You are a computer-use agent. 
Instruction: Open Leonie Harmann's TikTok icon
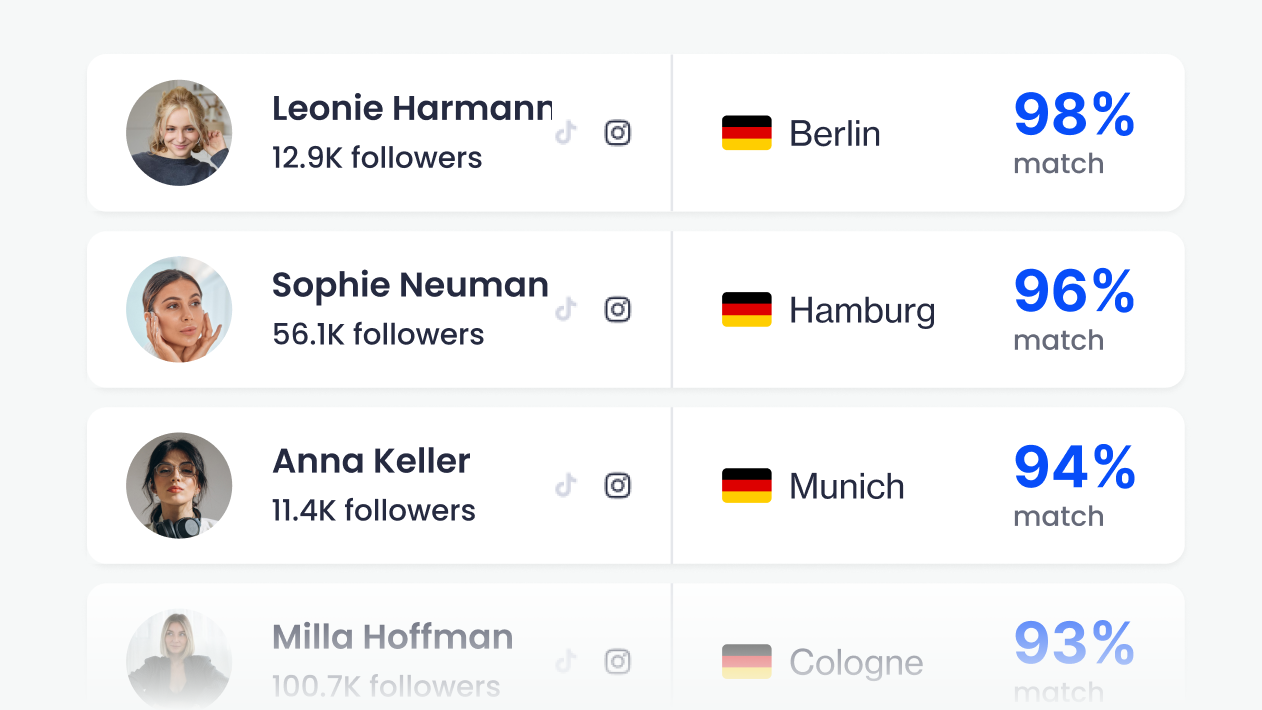tap(567, 133)
